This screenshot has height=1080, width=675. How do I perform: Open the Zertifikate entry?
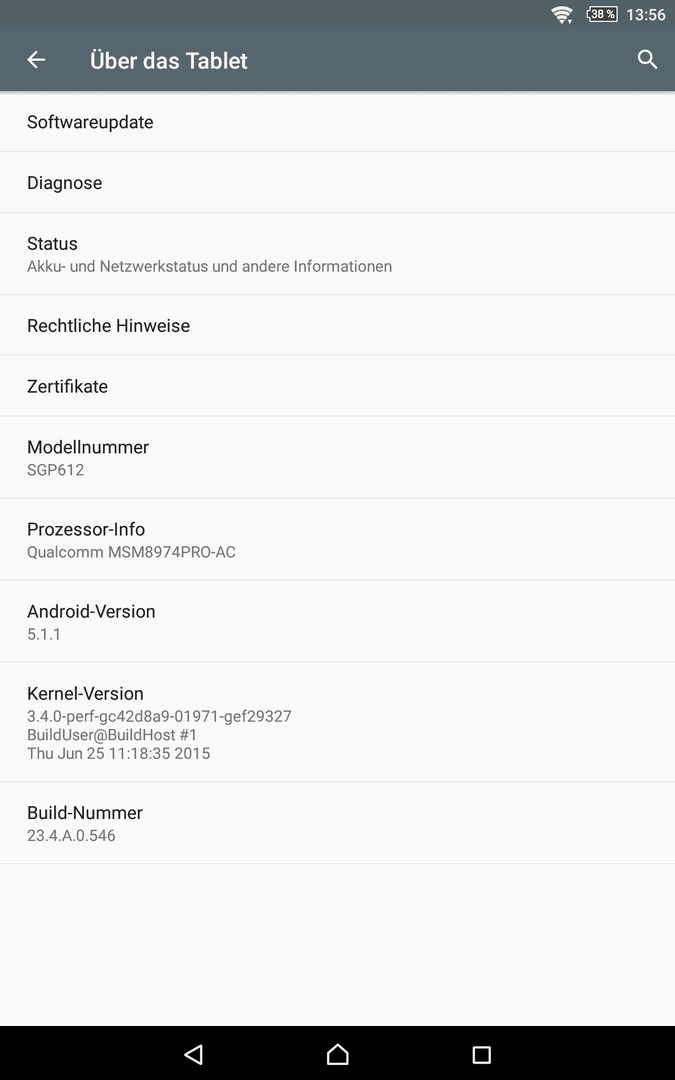338,386
